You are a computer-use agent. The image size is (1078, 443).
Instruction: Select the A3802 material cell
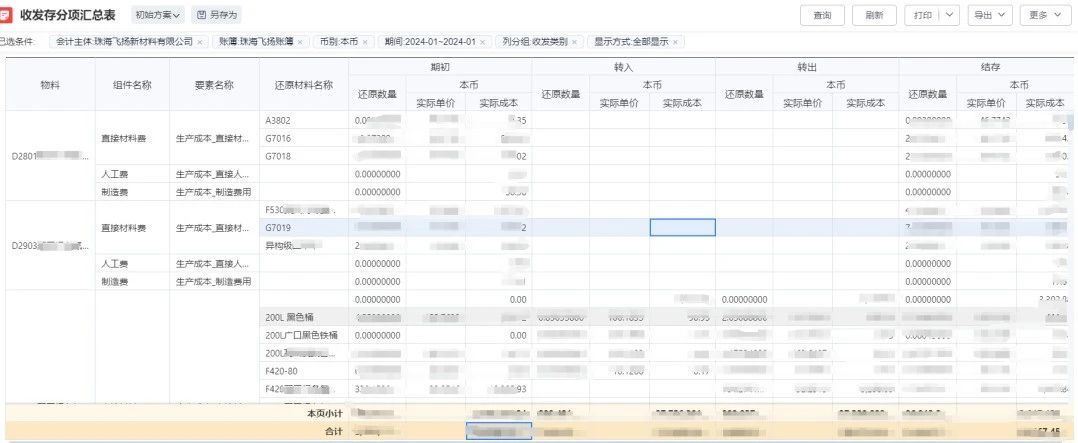point(304,120)
